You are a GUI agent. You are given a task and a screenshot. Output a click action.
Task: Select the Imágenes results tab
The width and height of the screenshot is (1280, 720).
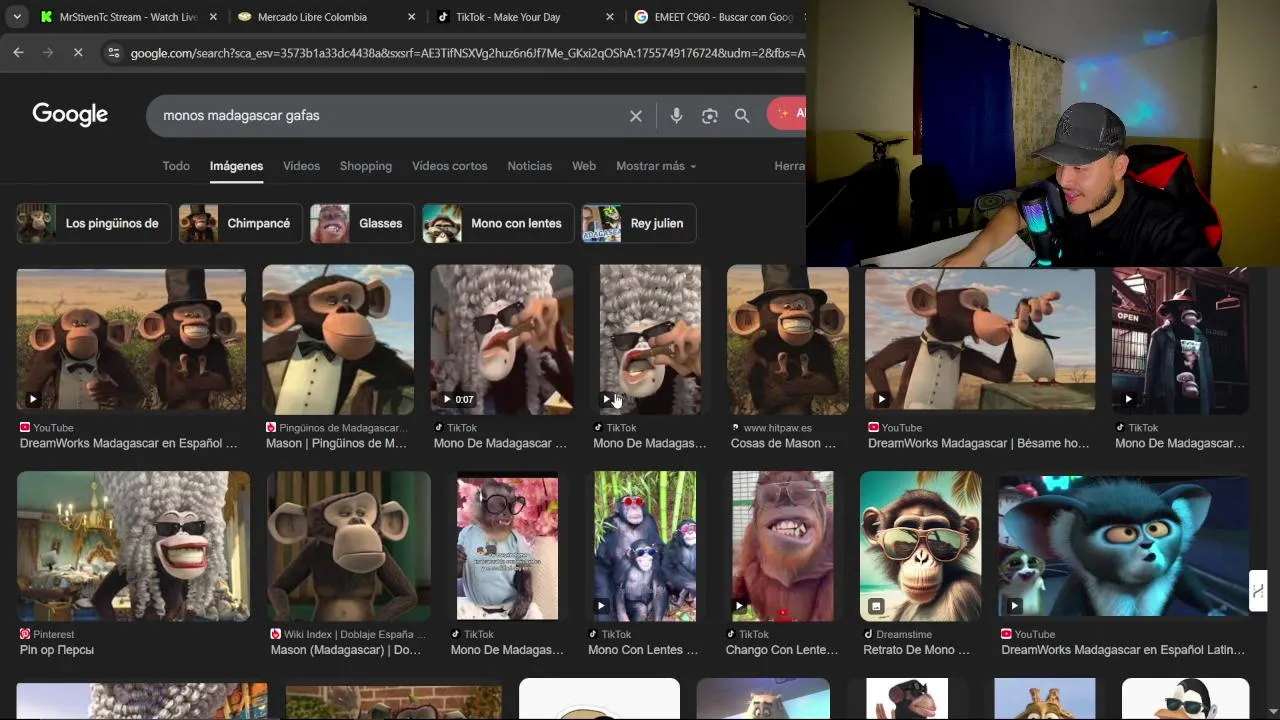(x=236, y=166)
